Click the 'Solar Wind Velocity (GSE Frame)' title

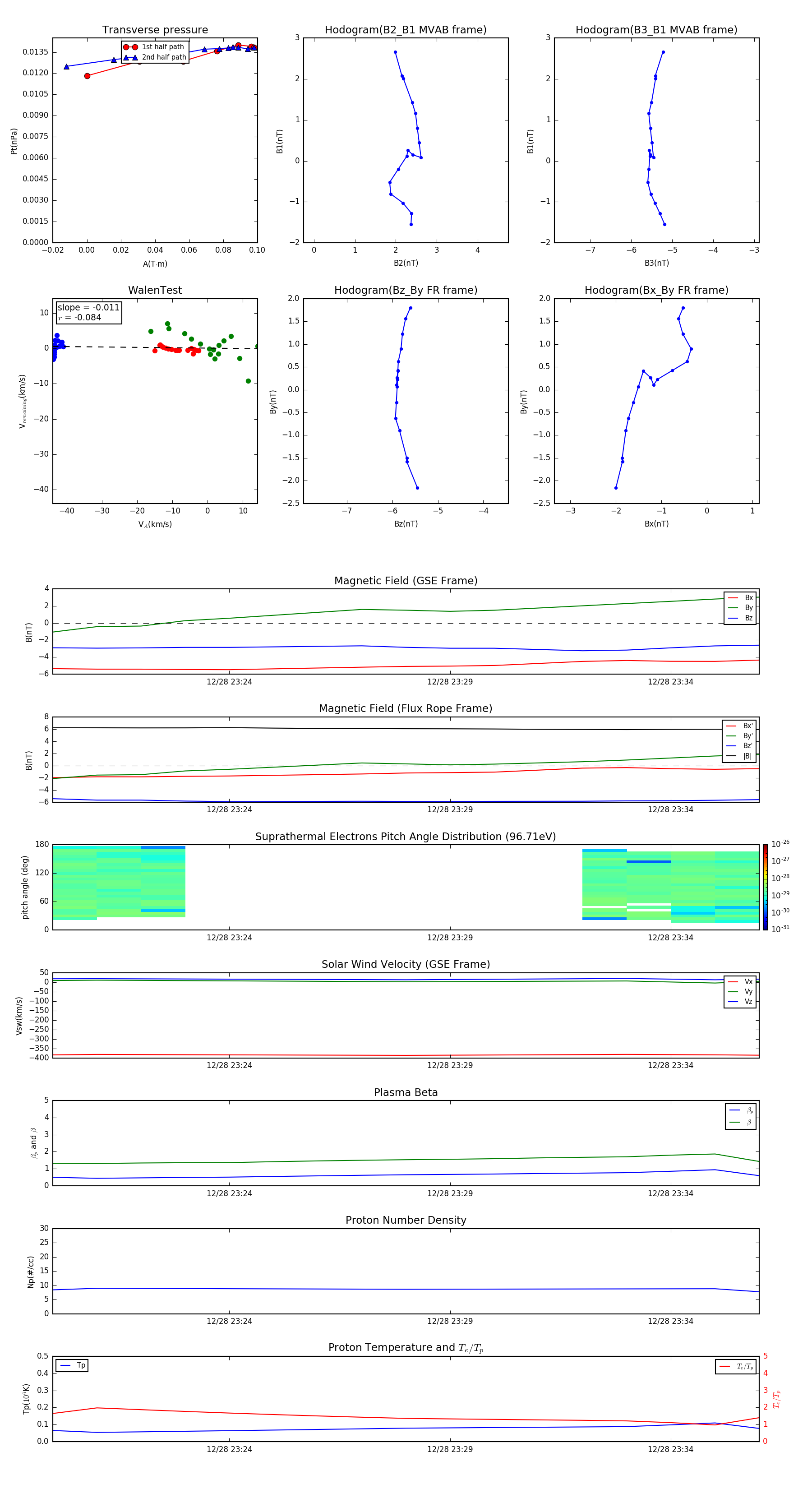pyautogui.click(x=406, y=964)
